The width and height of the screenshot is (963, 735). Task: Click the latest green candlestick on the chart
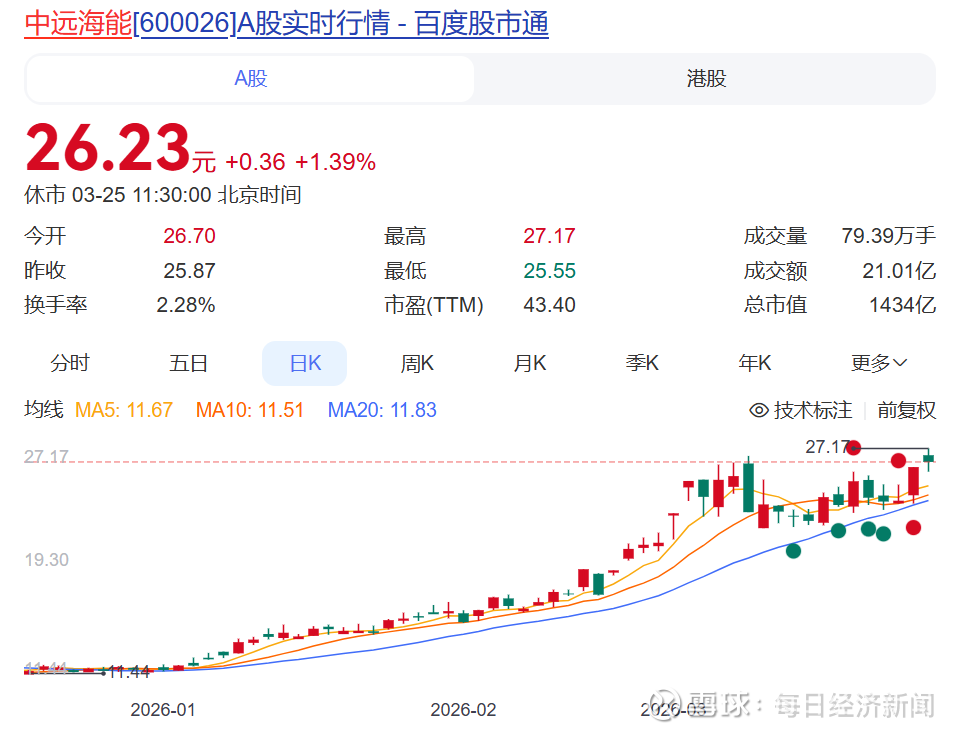tap(929, 459)
